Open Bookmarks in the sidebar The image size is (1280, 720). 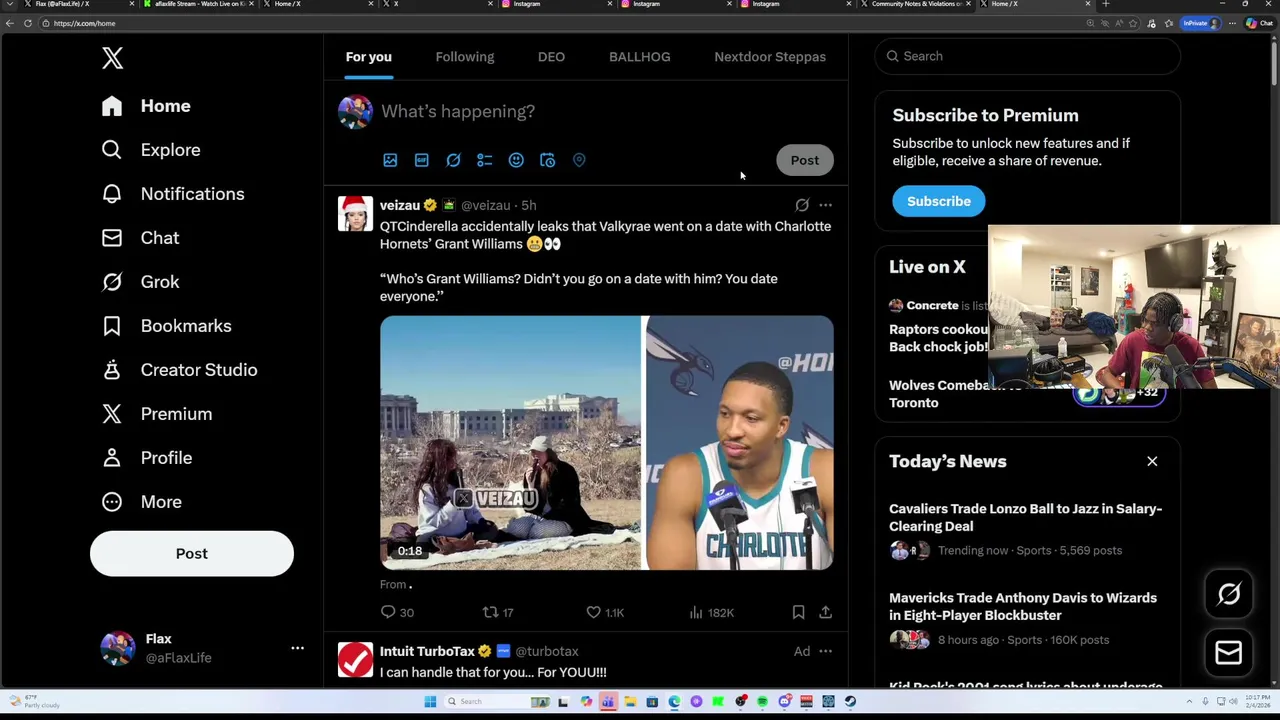166,326
